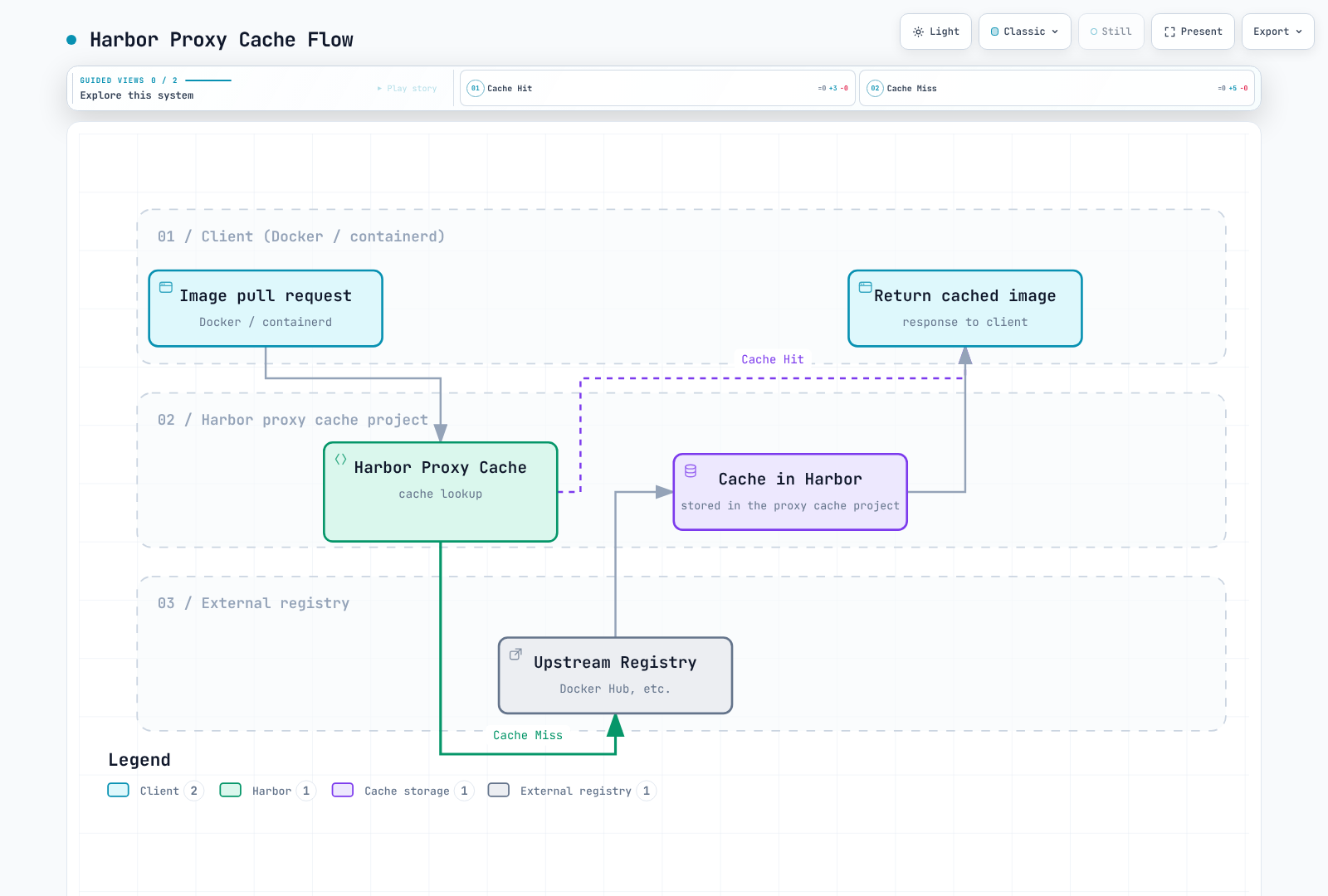Screen dimensions: 1328x896
Task: Click the '02 / Harbor proxy cache project' lane title
Action: click(x=293, y=420)
